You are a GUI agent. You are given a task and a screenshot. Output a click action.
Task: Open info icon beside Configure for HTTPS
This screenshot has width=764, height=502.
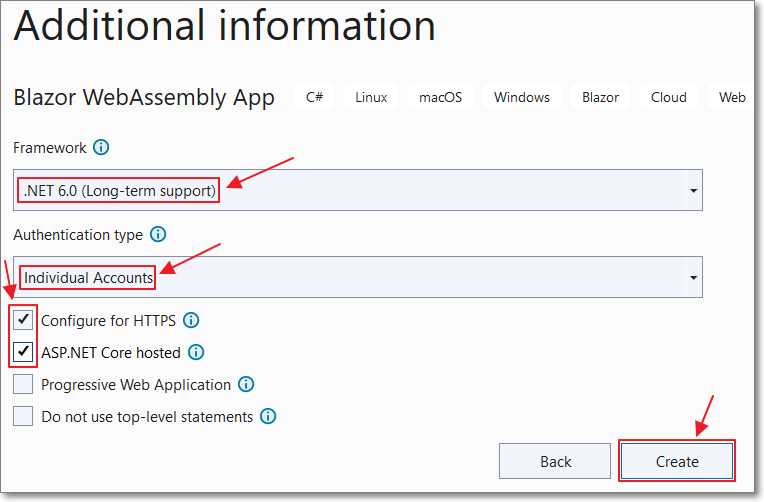[191, 320]
